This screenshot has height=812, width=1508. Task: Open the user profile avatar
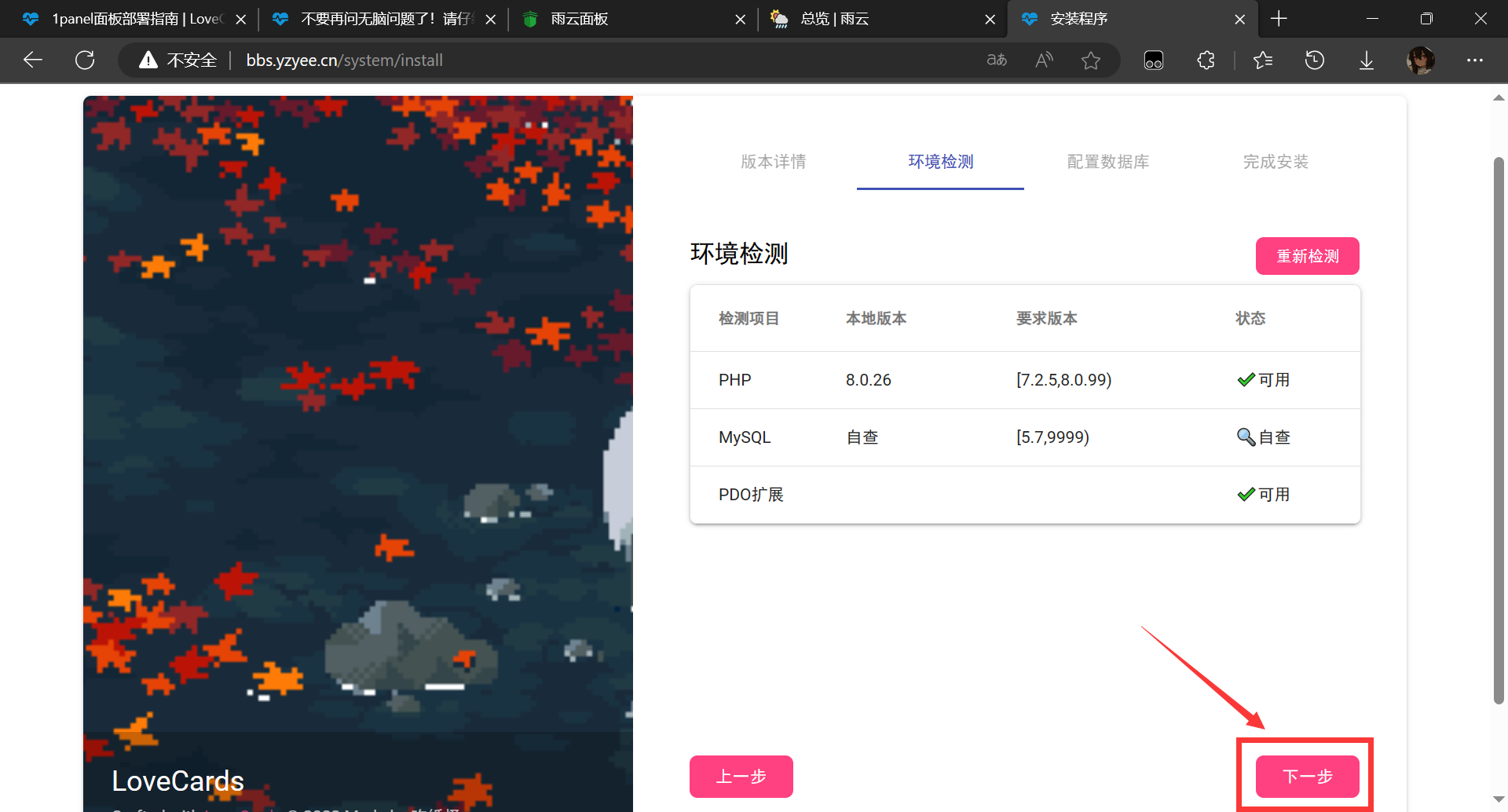pos(1421,60)
